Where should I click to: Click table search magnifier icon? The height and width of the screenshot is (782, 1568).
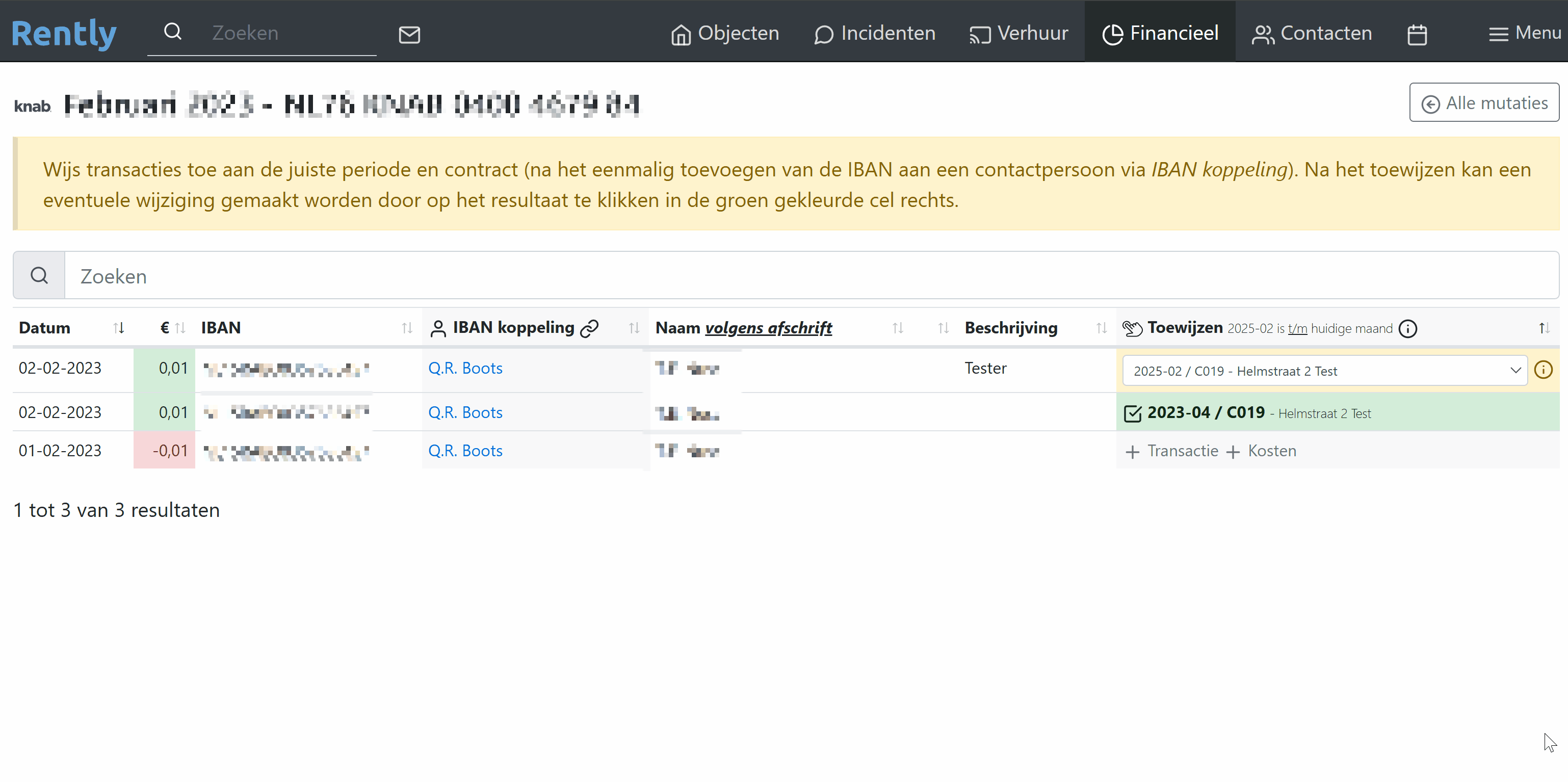[x=39, y=276]
